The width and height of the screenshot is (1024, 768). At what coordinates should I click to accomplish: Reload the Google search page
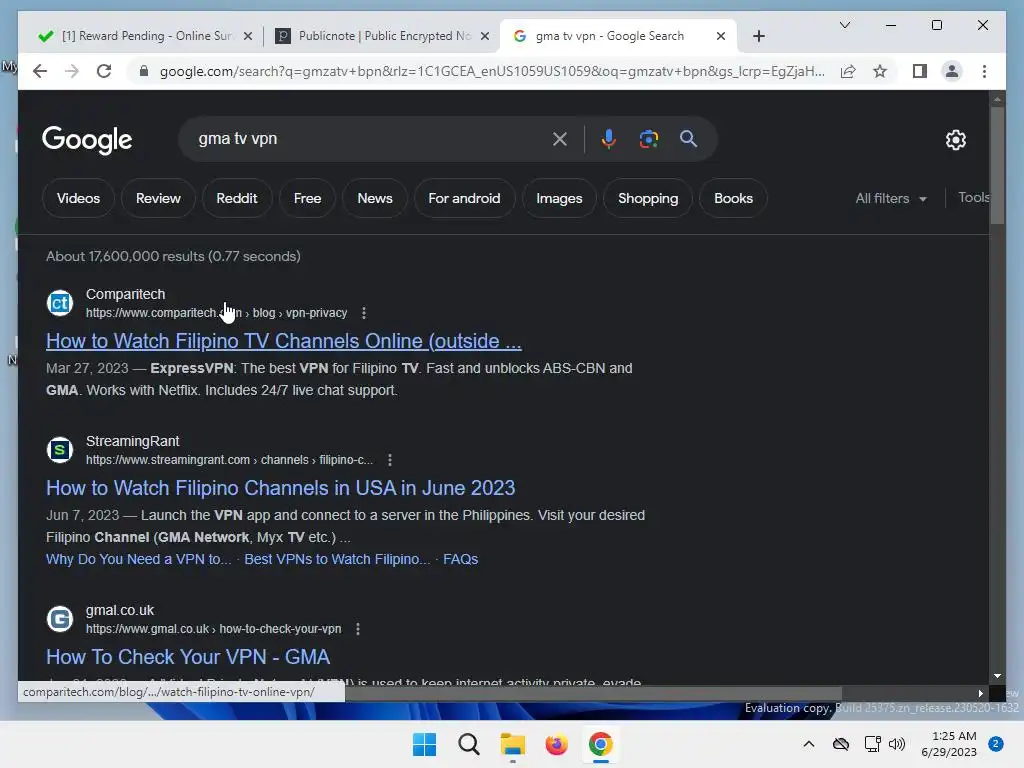coord(104,71)
